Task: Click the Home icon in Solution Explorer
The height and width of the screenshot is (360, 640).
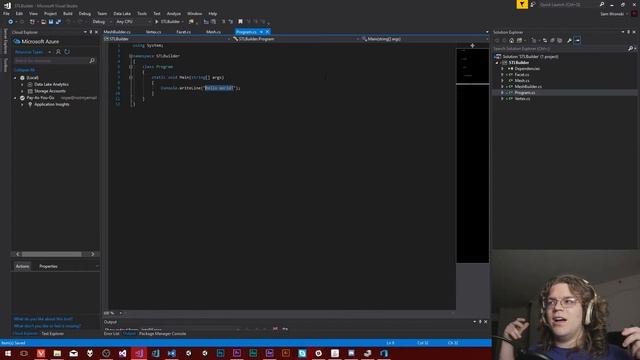Action: point(511,40)
